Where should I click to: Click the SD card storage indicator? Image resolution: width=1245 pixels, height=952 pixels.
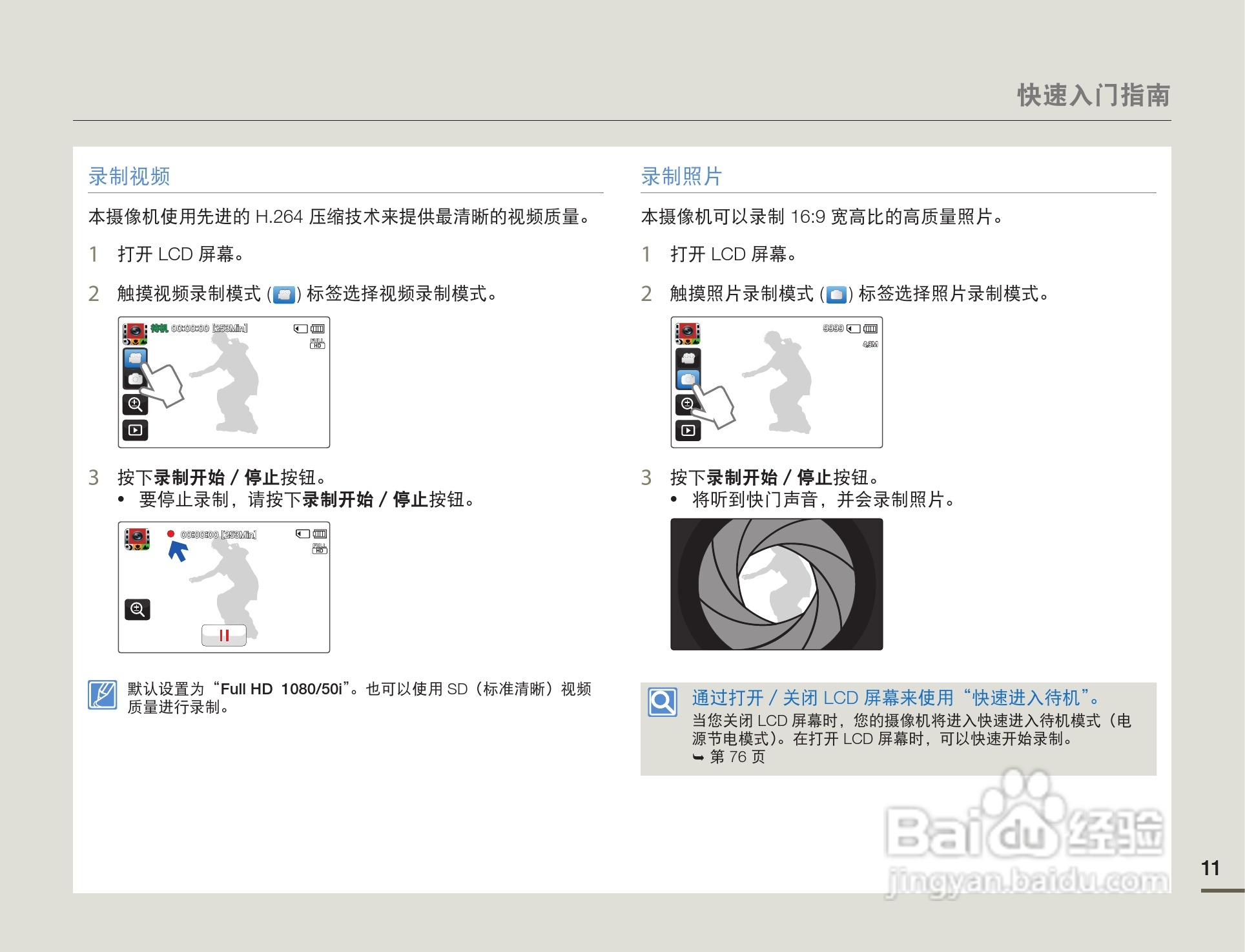301,329
